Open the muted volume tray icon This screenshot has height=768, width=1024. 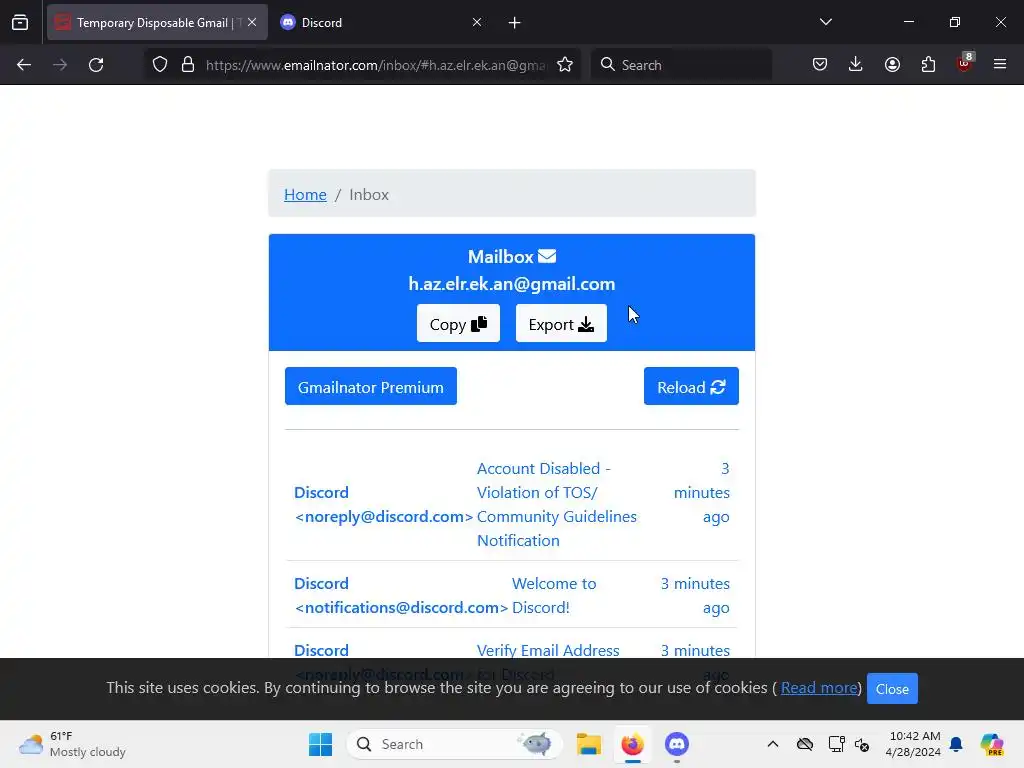862,744
